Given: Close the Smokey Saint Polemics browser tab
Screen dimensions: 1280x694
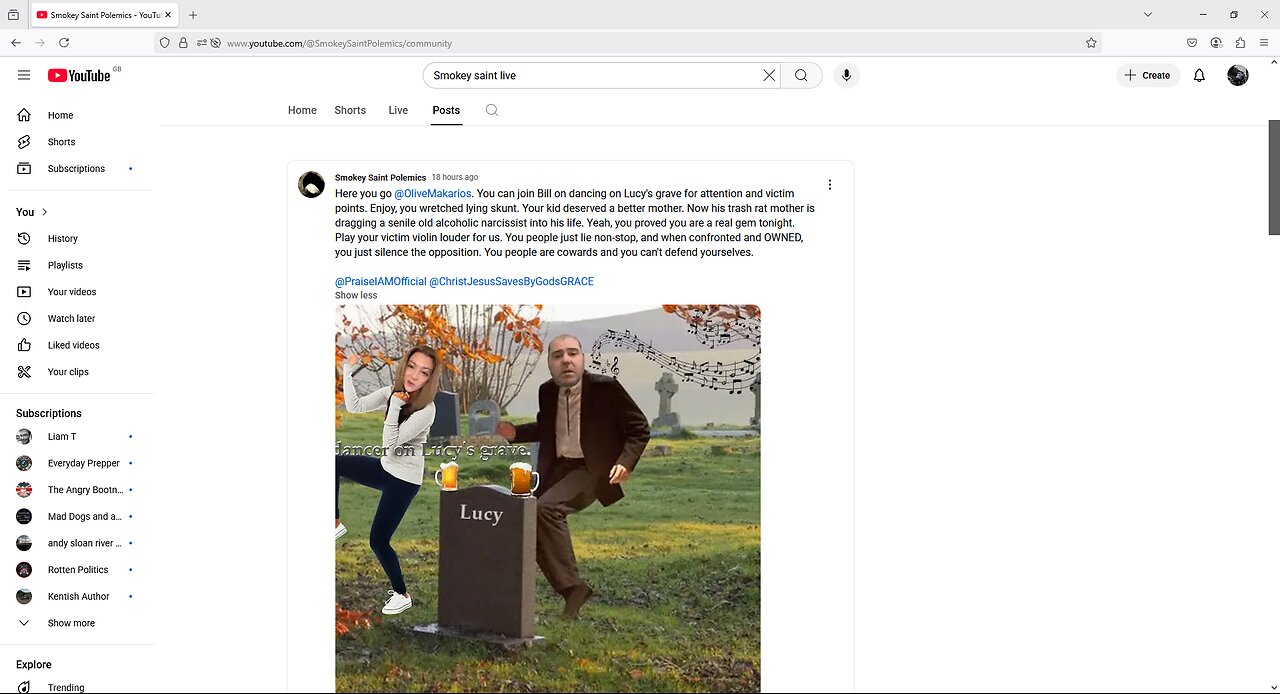Looking at the screenshot, I should (x=167, y=15).
